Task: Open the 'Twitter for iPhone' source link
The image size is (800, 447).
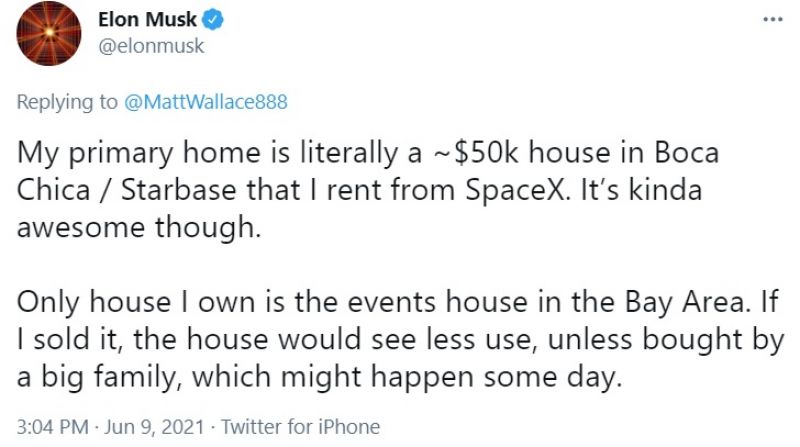Action: pos(300,427)
